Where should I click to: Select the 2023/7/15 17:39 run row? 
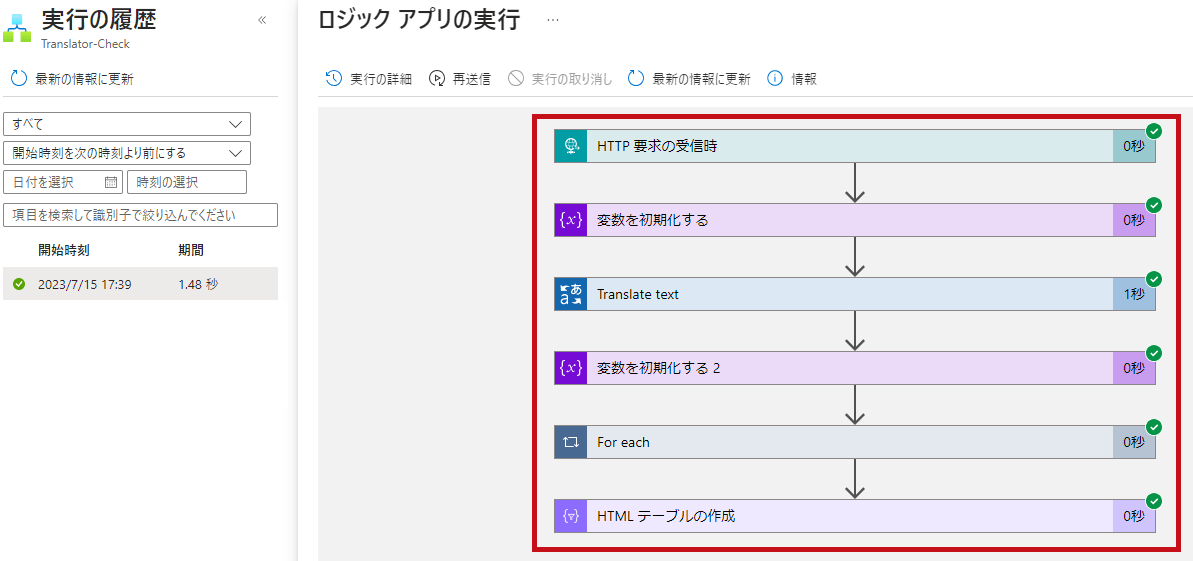point(141,284)
